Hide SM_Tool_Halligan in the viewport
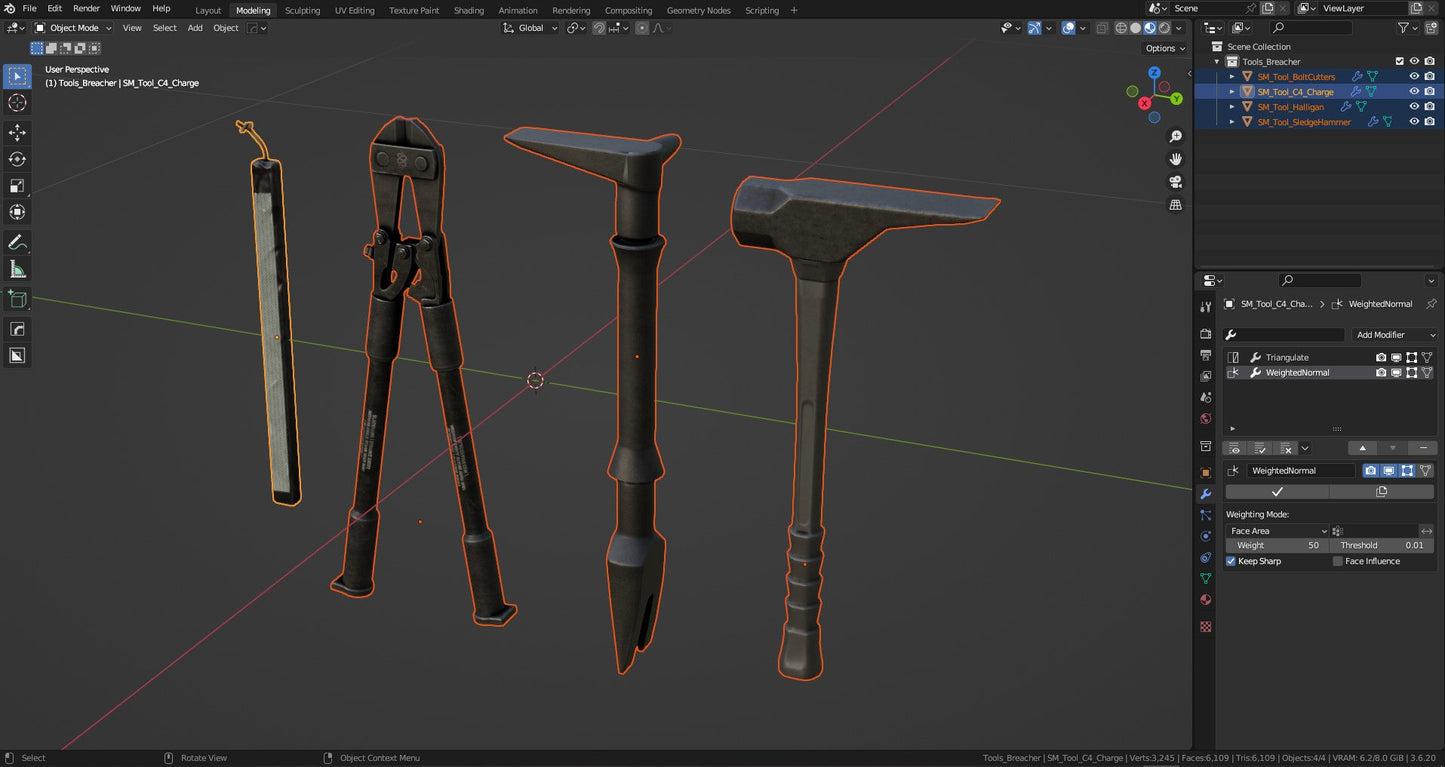 pos(1413,106)
